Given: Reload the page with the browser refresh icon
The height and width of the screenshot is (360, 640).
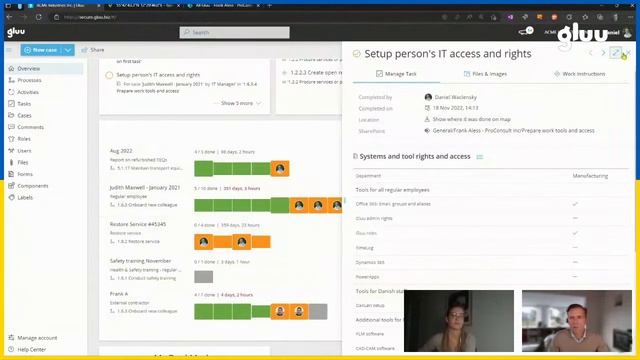Looking at the screenshot, I should 39,17.
